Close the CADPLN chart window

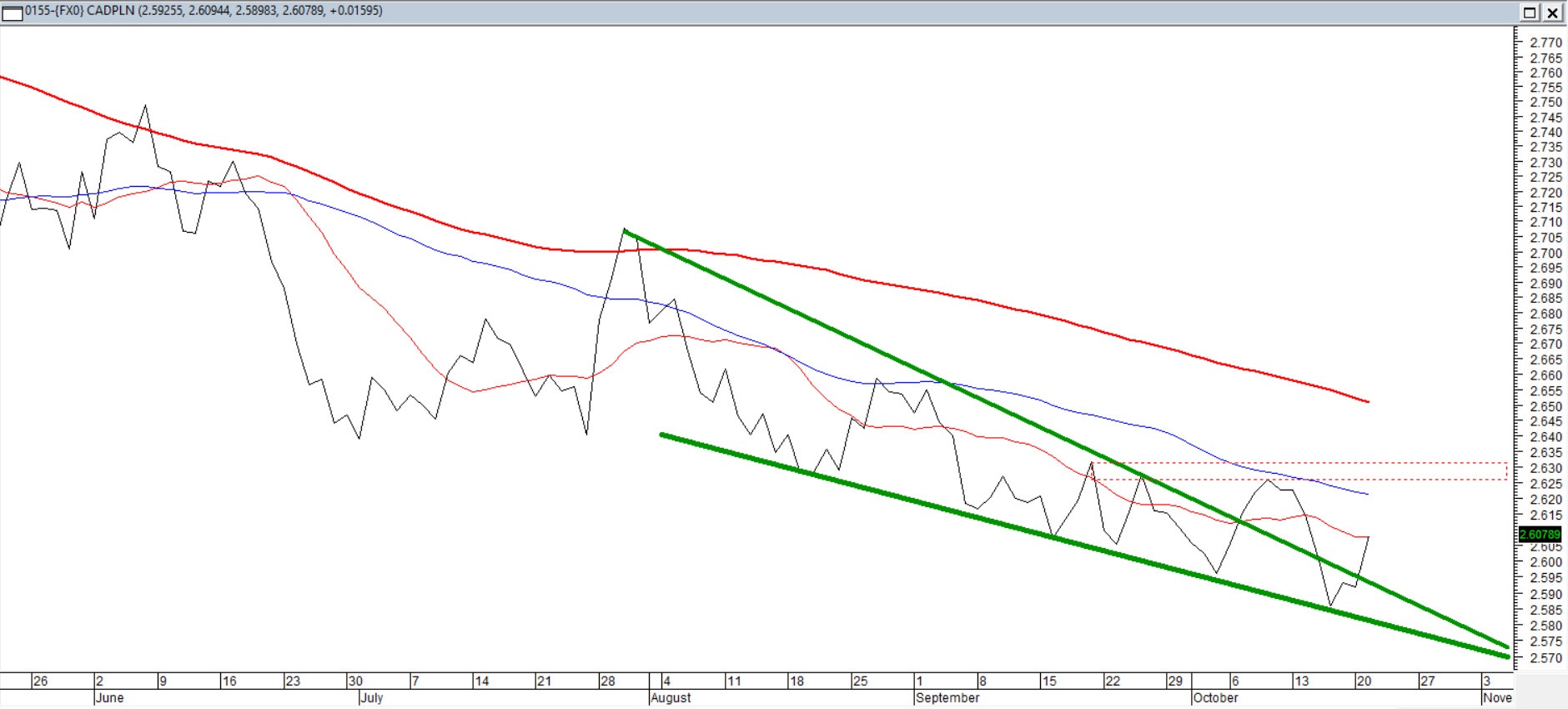tap(1552, 12)
